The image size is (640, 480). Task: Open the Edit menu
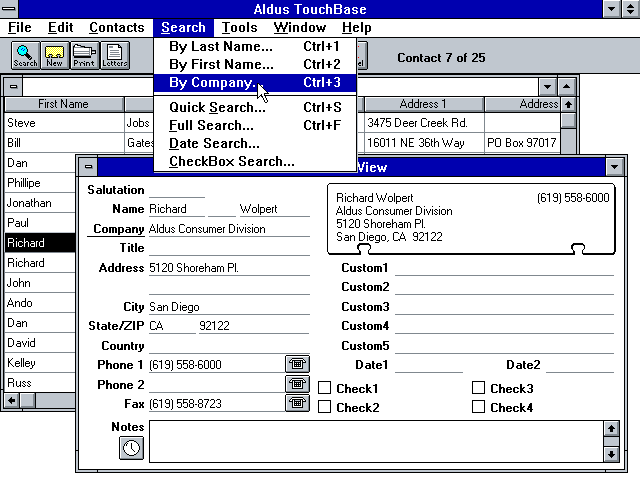coord(60,27)
